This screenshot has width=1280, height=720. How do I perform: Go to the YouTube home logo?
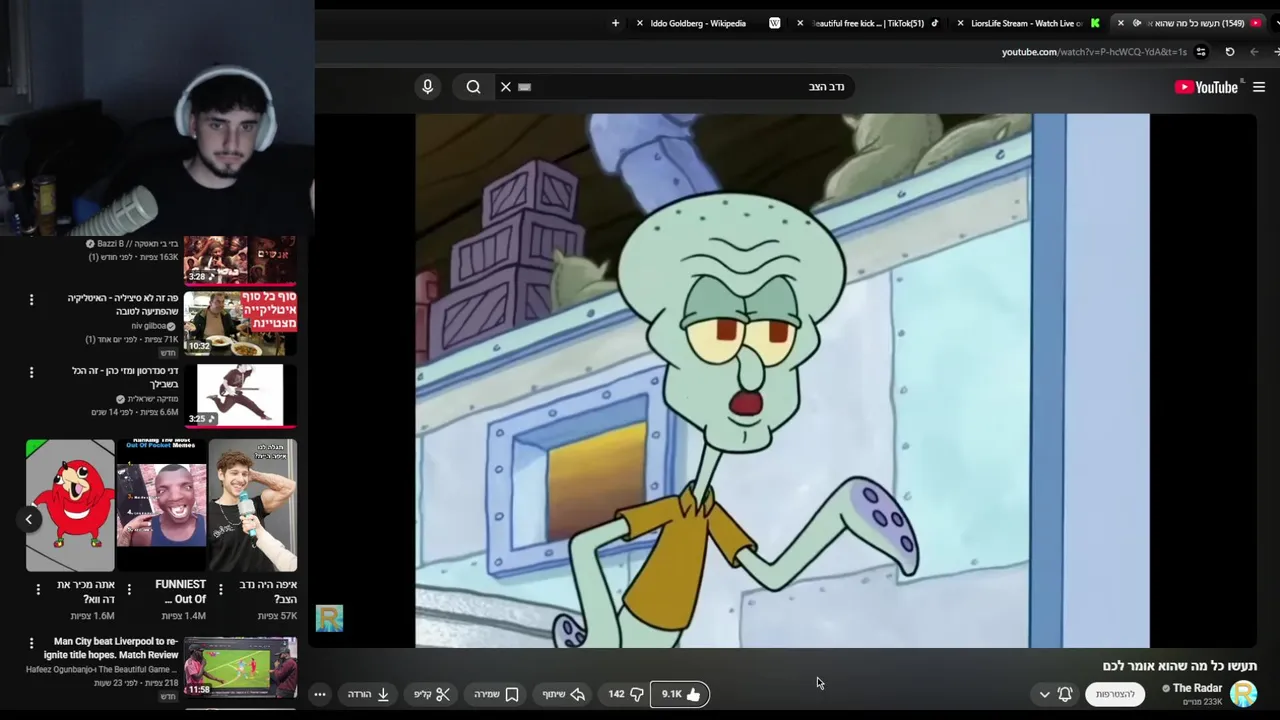[1206, 87]
